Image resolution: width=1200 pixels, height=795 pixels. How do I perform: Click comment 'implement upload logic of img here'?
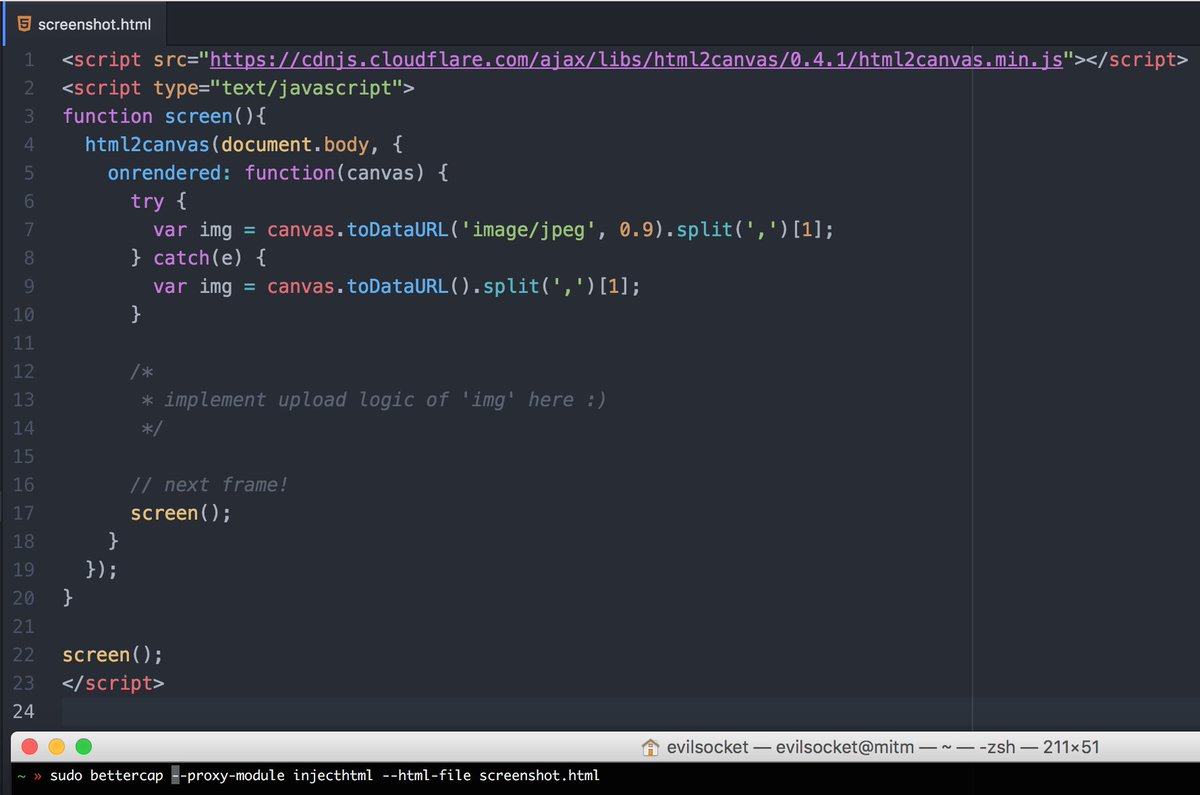pyautogui.click(x=386, y=400)
